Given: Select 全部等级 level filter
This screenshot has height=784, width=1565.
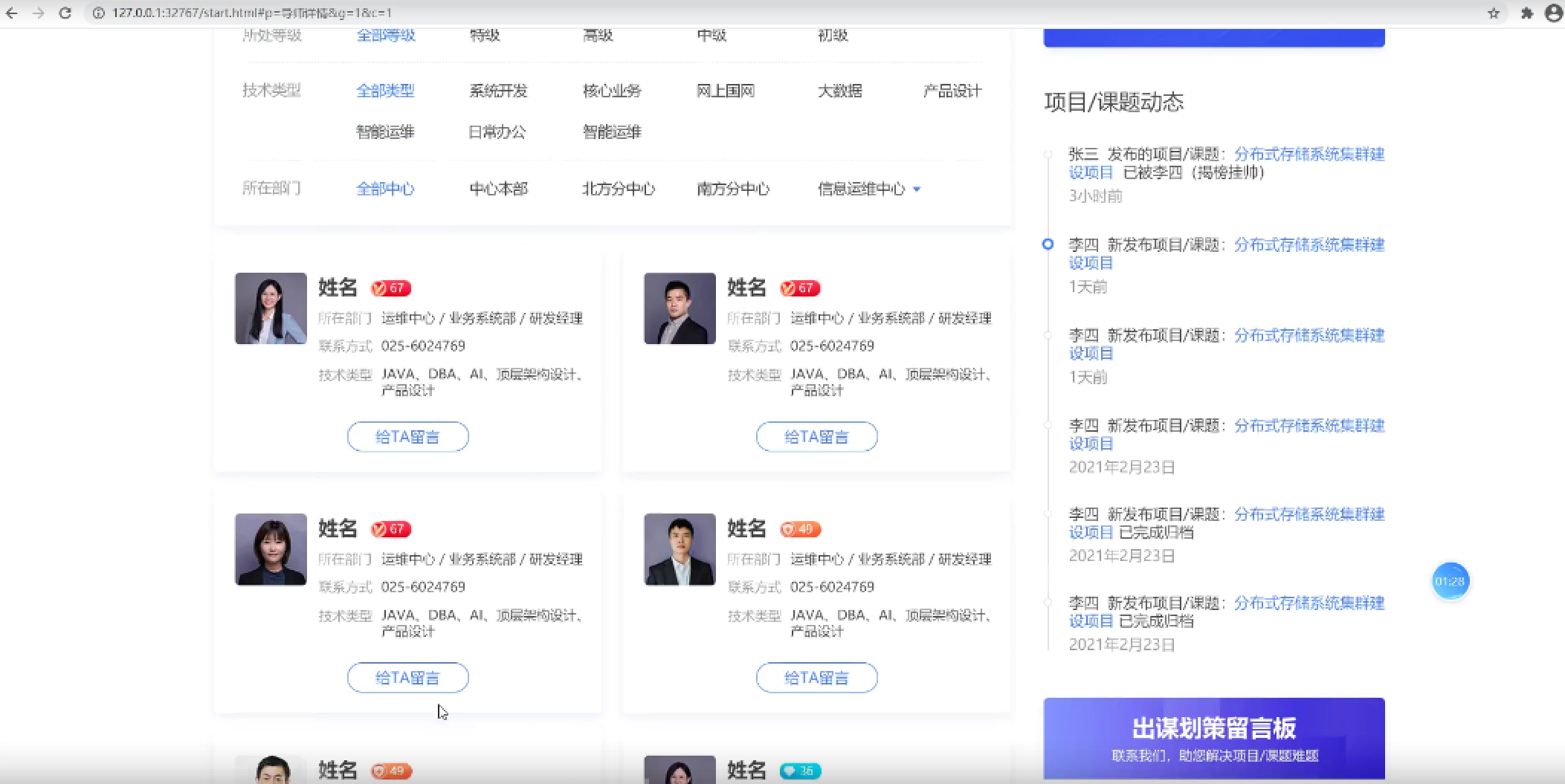Looking at the screenshot, I should (x=386, y=35).
